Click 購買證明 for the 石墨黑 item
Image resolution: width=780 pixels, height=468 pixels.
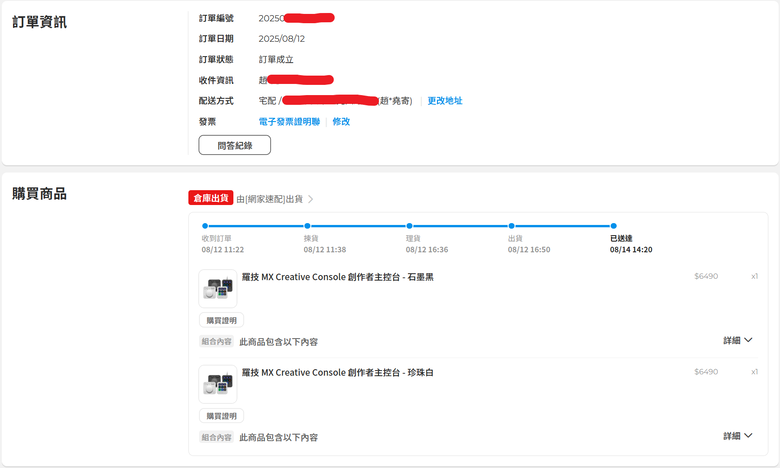coord(221,320)
